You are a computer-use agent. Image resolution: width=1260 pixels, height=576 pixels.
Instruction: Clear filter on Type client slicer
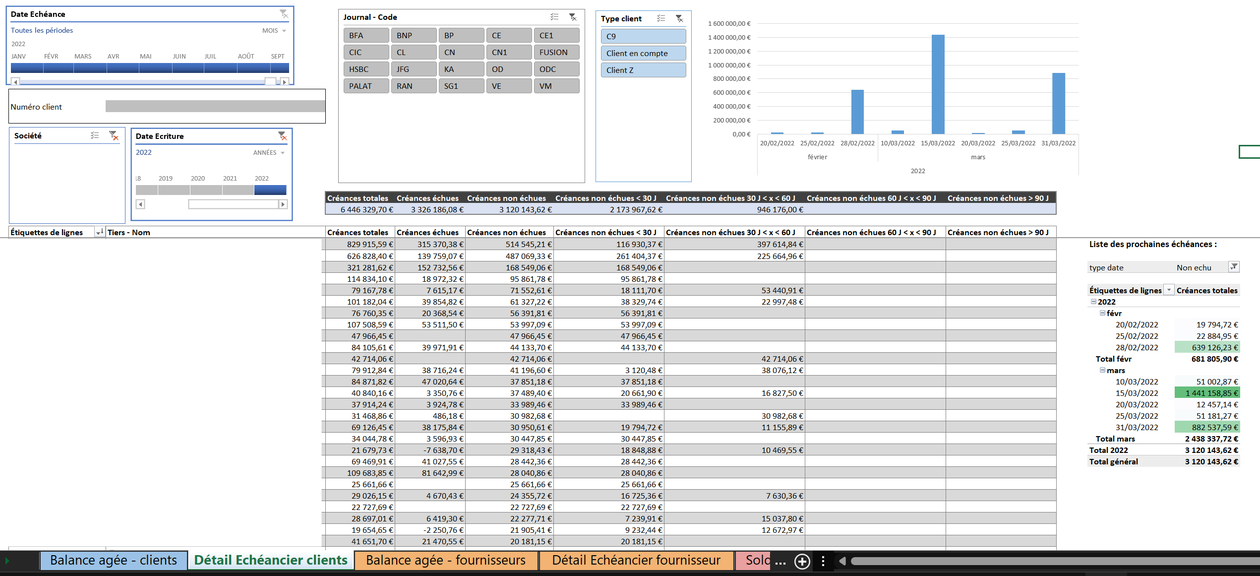679,18
